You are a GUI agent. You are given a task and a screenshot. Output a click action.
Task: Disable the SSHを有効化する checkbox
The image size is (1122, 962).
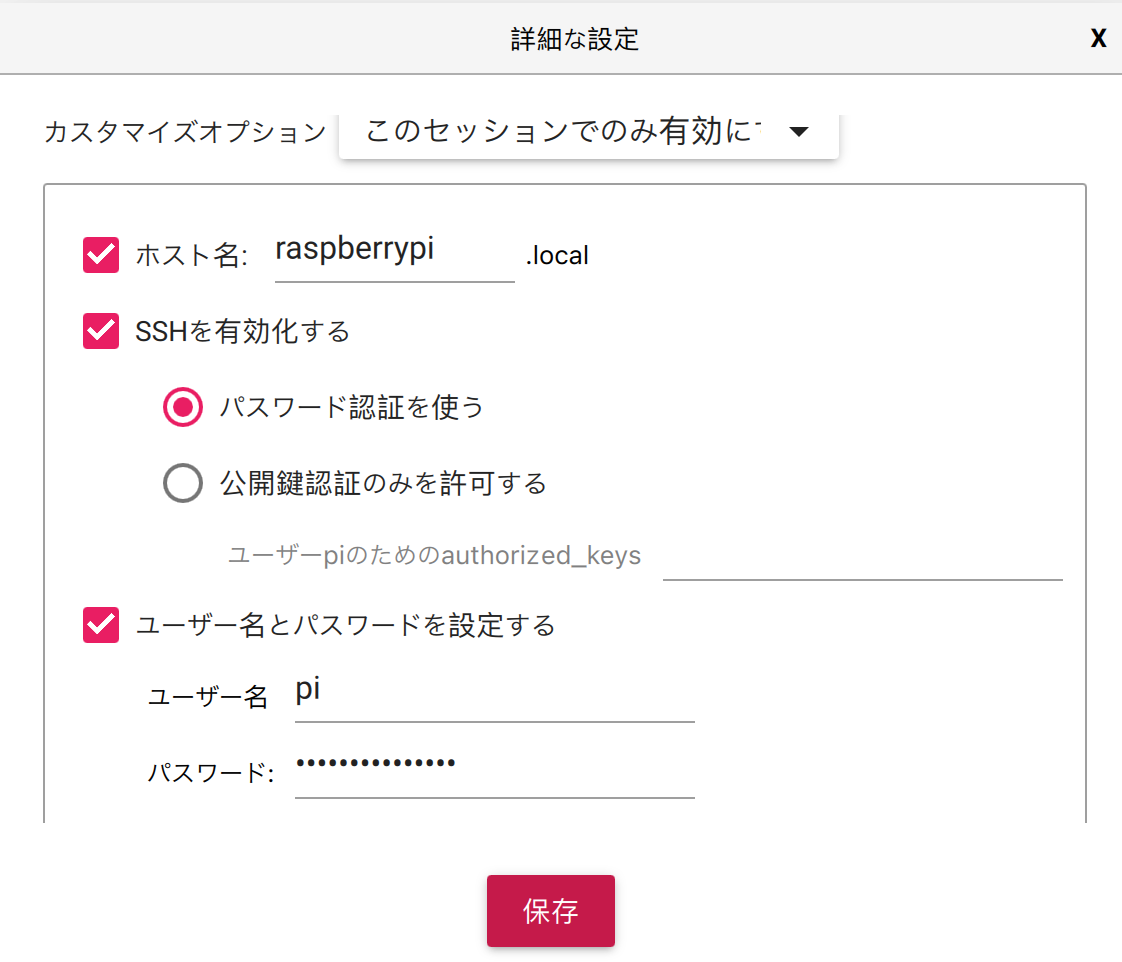pyautogui.click(x=101, y=331)
